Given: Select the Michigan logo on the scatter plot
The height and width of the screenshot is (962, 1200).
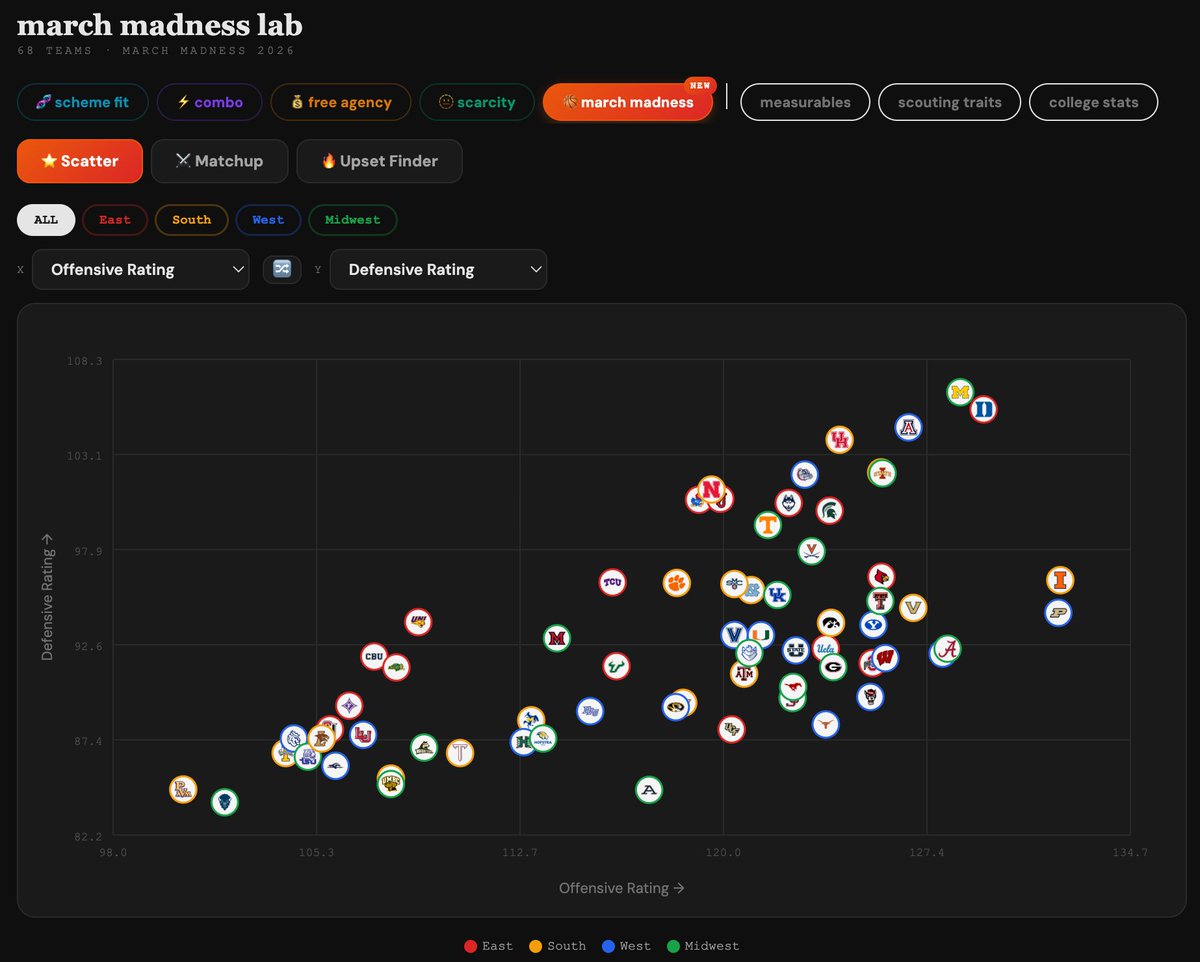Looking at the screenshot, I should pyautogui.click(x=959, y=392).
